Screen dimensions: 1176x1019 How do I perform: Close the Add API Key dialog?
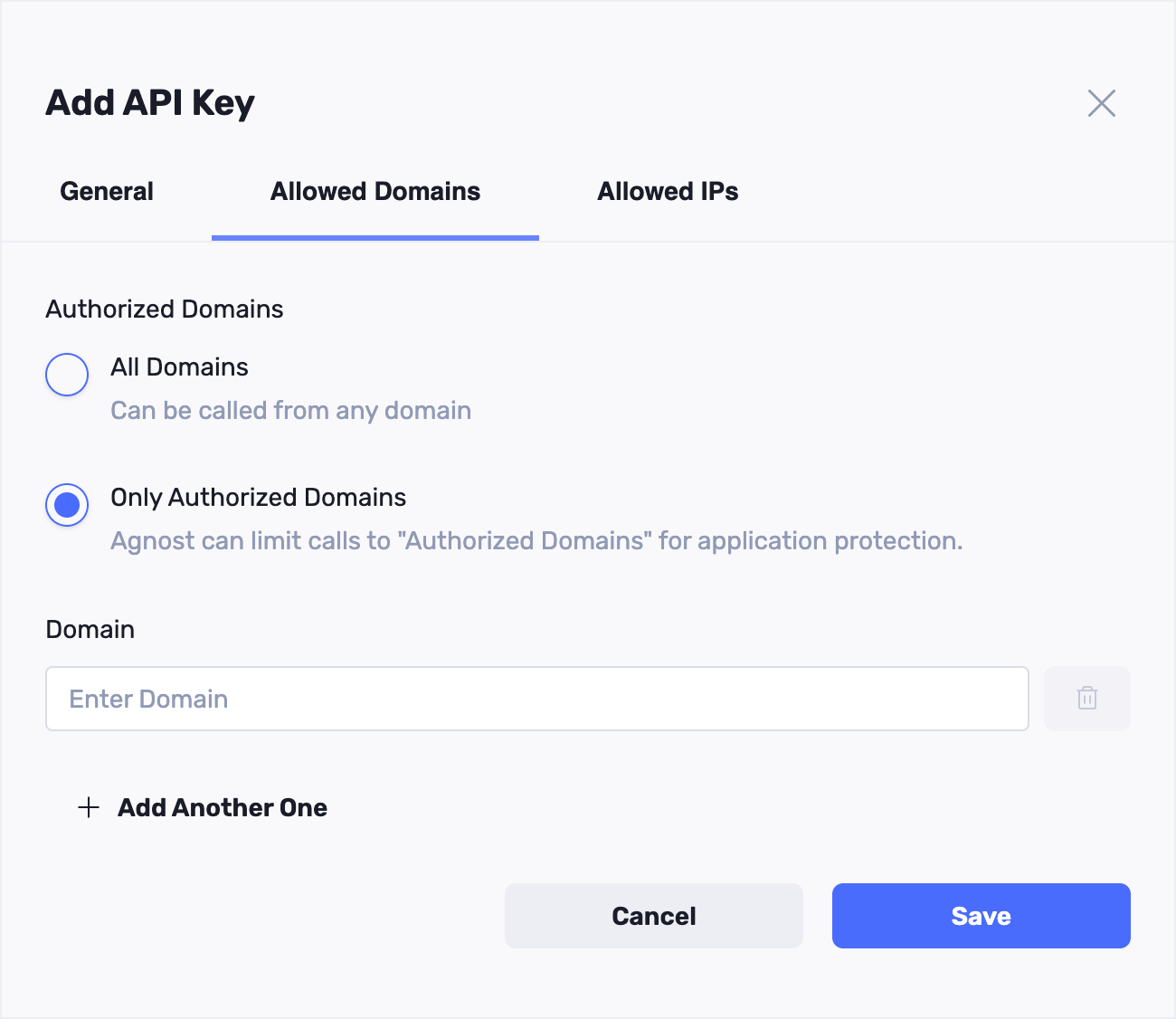(1101, 103)
